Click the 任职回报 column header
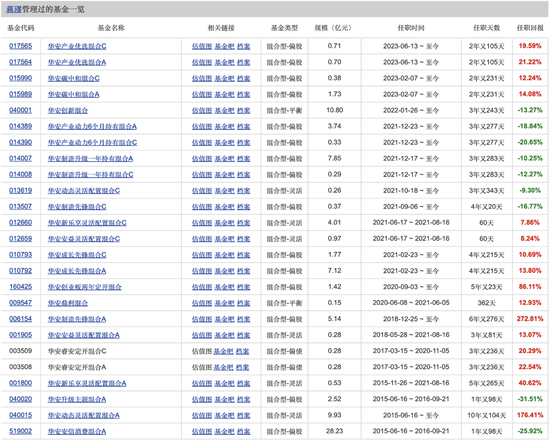 click(x=530, y=28)
